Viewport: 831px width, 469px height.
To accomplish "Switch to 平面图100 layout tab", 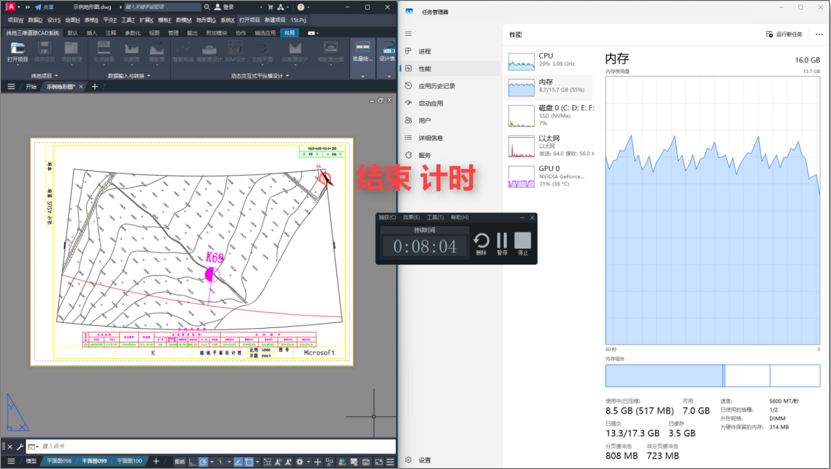I will pyautogui.click(x=128, y=461).
